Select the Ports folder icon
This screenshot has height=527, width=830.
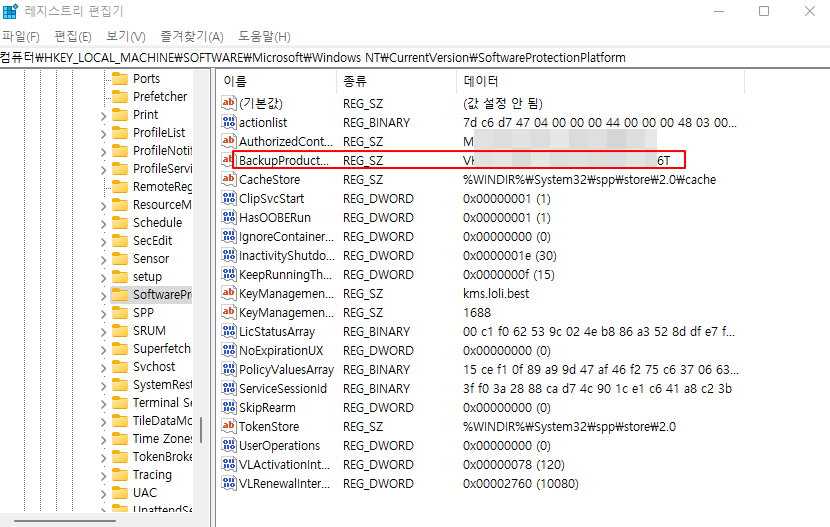(120, 79)
